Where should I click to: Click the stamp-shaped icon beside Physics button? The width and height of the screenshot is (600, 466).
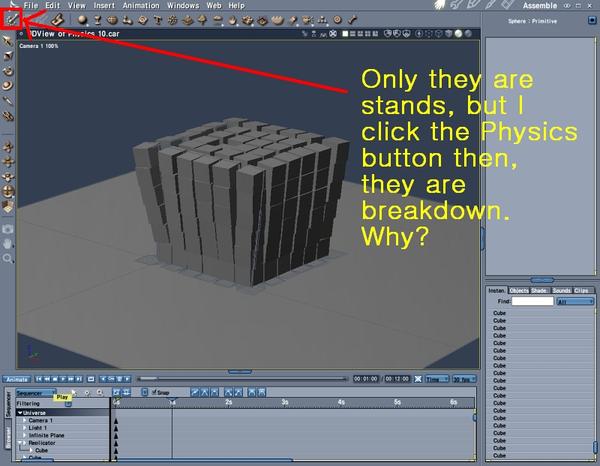(x=57, y=20)
